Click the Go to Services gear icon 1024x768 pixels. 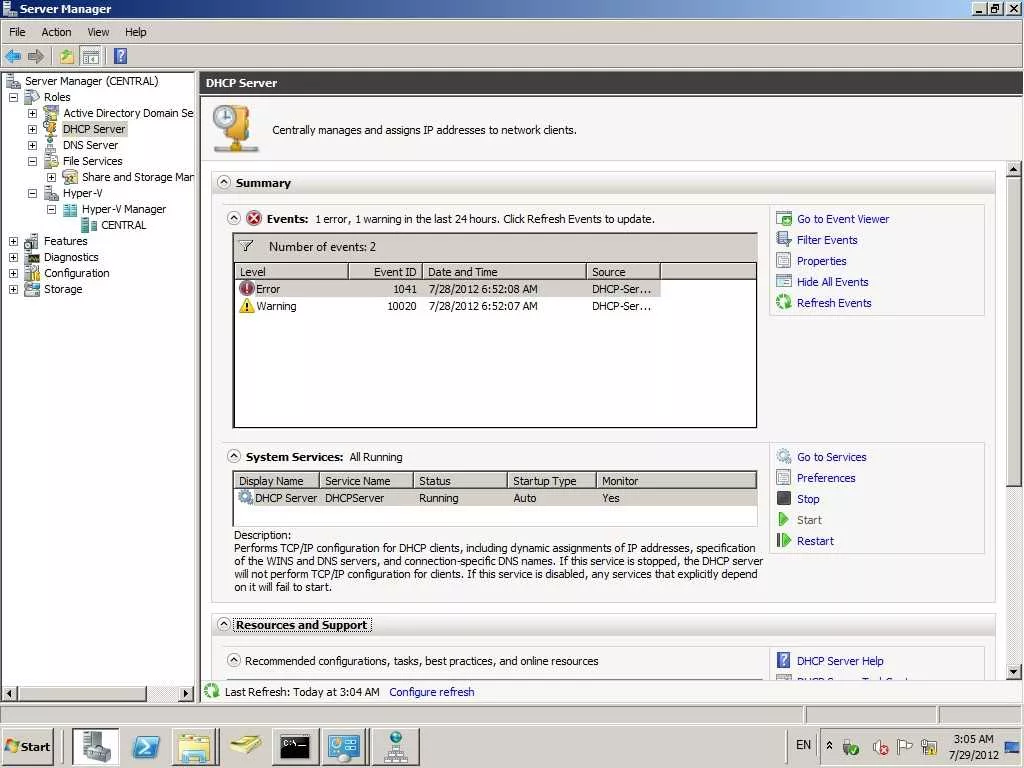pos(784,456)
